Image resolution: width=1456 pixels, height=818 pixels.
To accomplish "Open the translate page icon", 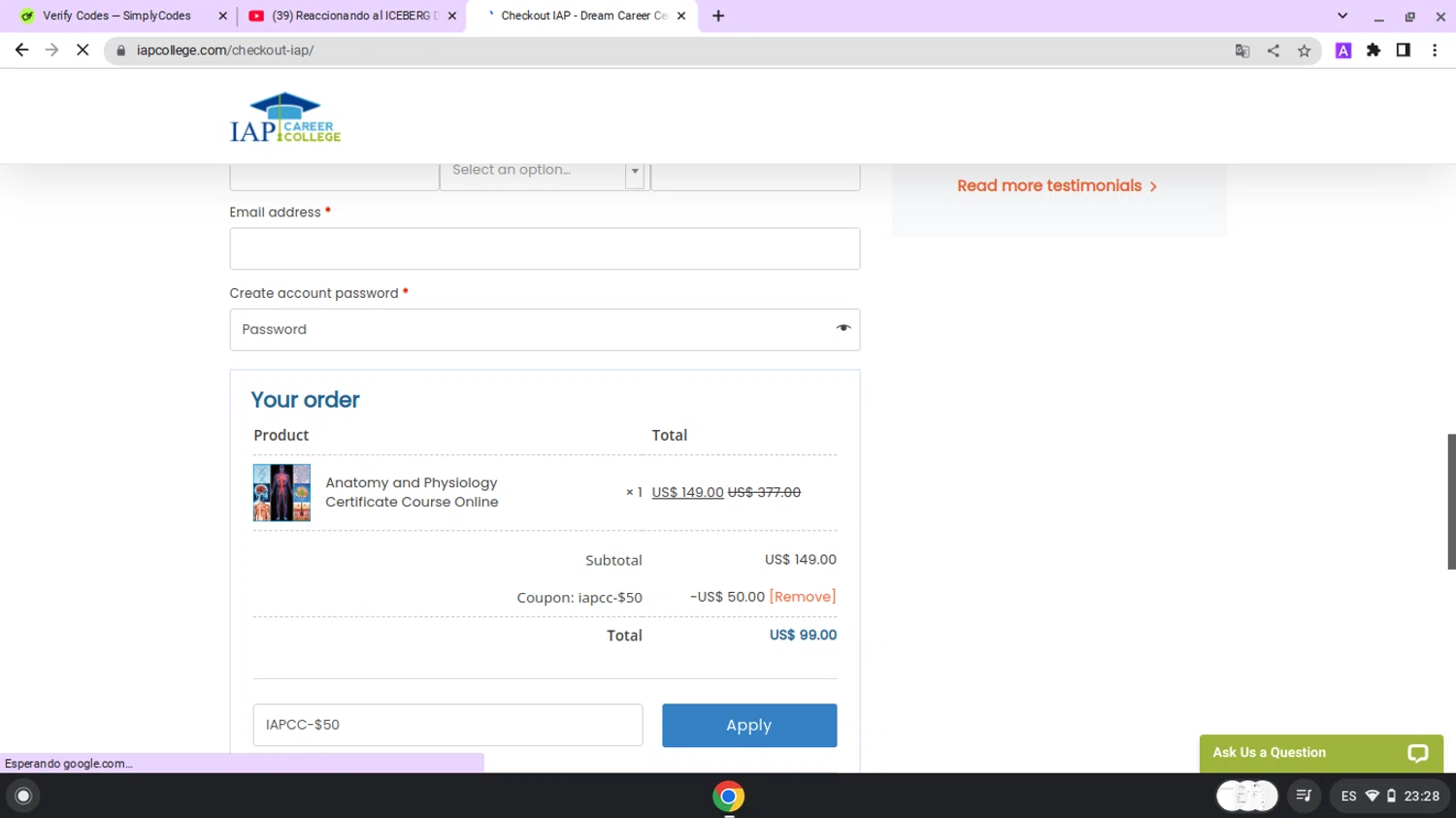I will pyautogui.click(x=1241, y=50).
